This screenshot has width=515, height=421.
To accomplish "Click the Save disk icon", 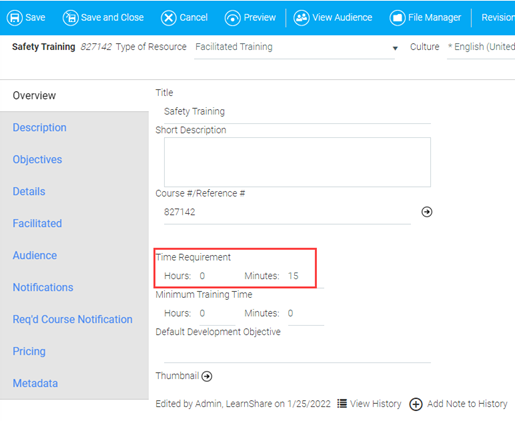I will click(x=15, y=18).
